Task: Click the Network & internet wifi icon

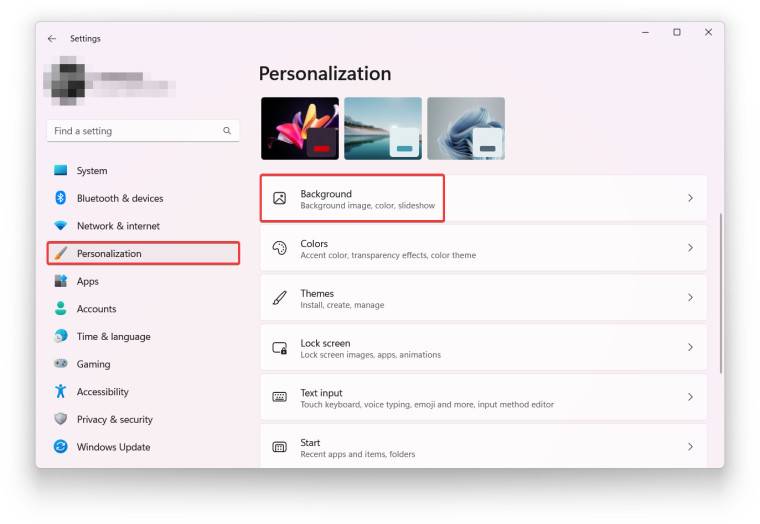Action: pyautogui.click(x=61, y=226)
